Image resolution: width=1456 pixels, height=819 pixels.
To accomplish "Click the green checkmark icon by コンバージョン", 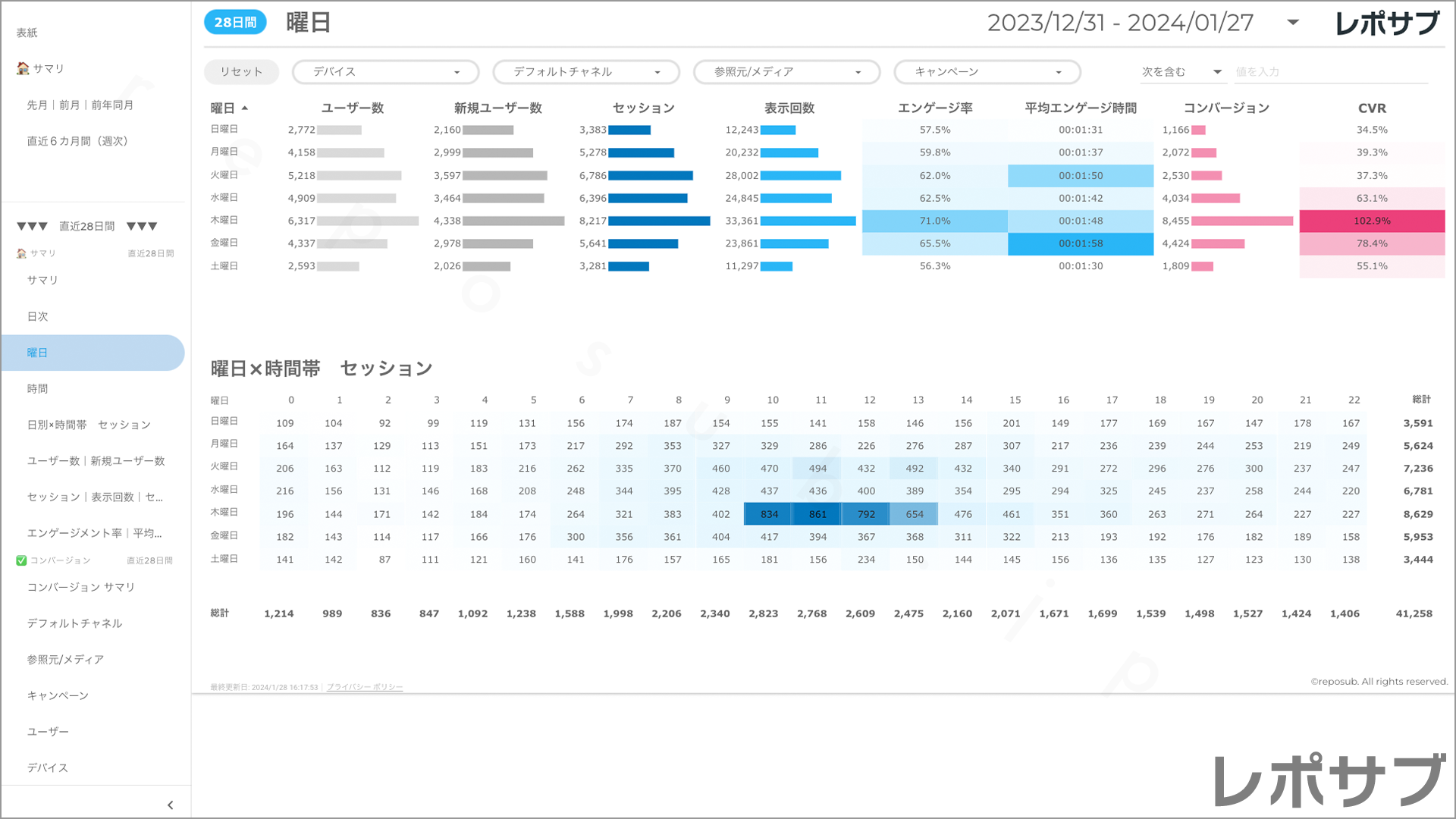I will (x=21, y=560).
